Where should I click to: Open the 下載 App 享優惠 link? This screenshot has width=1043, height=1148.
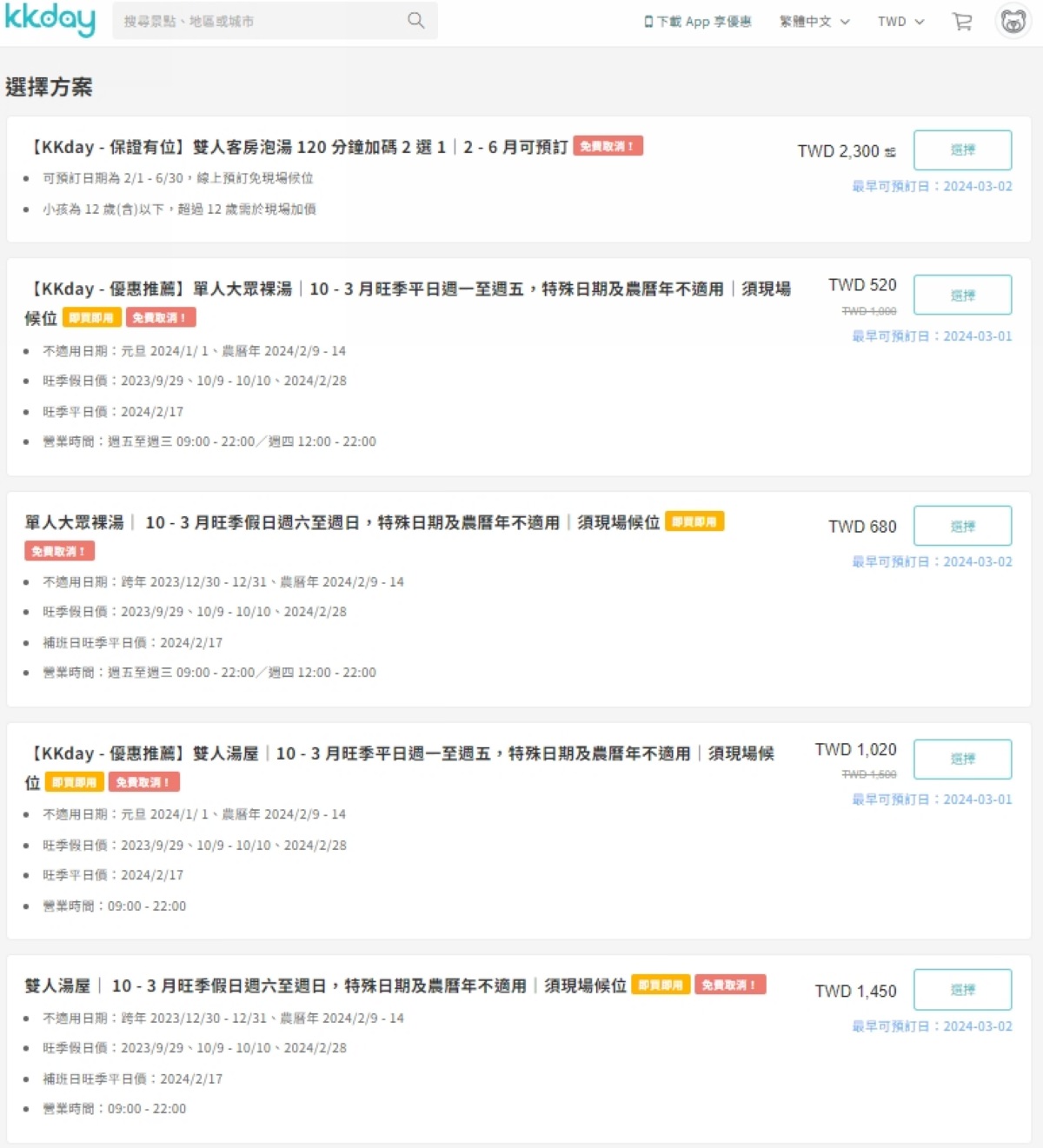click(x=698, y=22)
